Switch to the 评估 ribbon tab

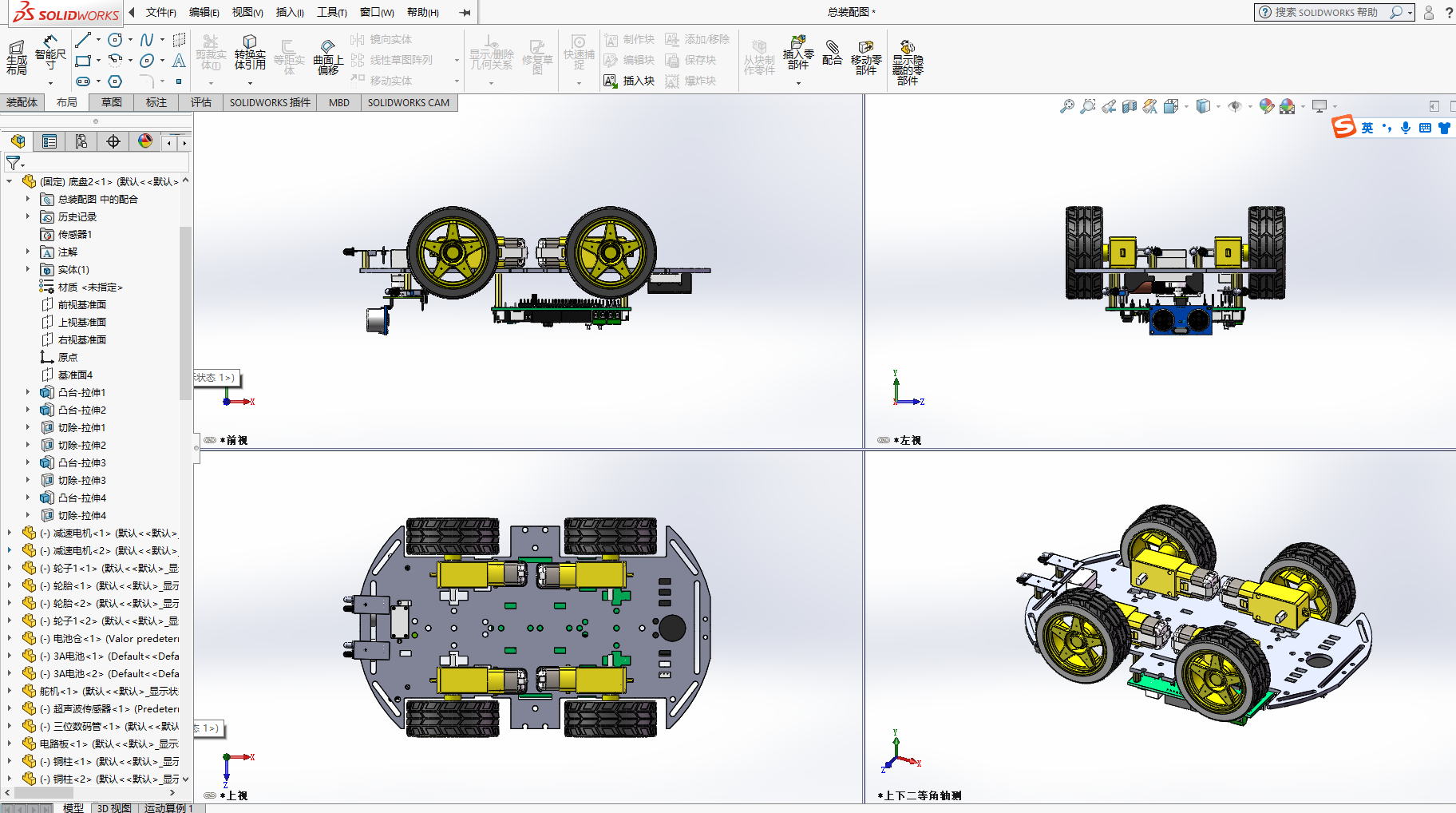click(x=201, y=102)
